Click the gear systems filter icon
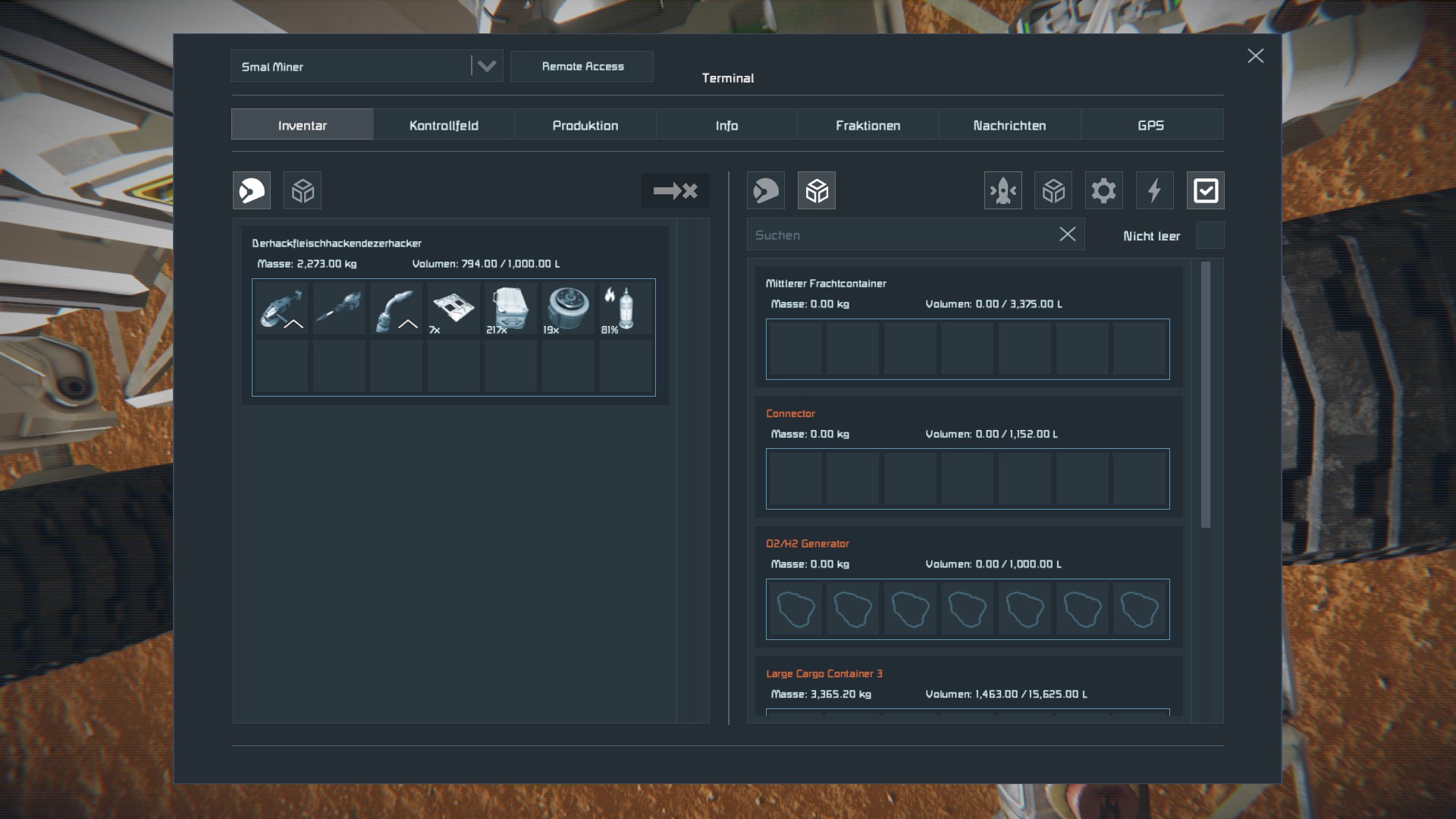Image resolution: width=1456 pixels, height=819 pixels. [x=1103, y=190]
